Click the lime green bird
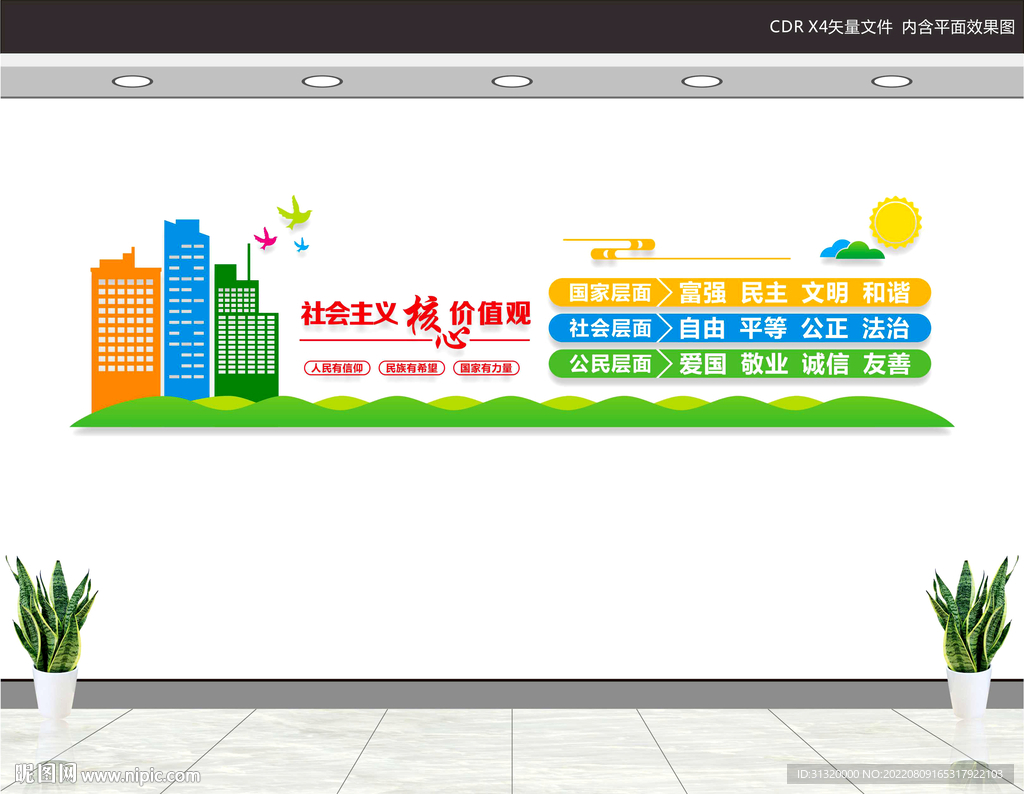Viewport: 1024px width, 794px height. pyautogui.click(x=295, y=212)
